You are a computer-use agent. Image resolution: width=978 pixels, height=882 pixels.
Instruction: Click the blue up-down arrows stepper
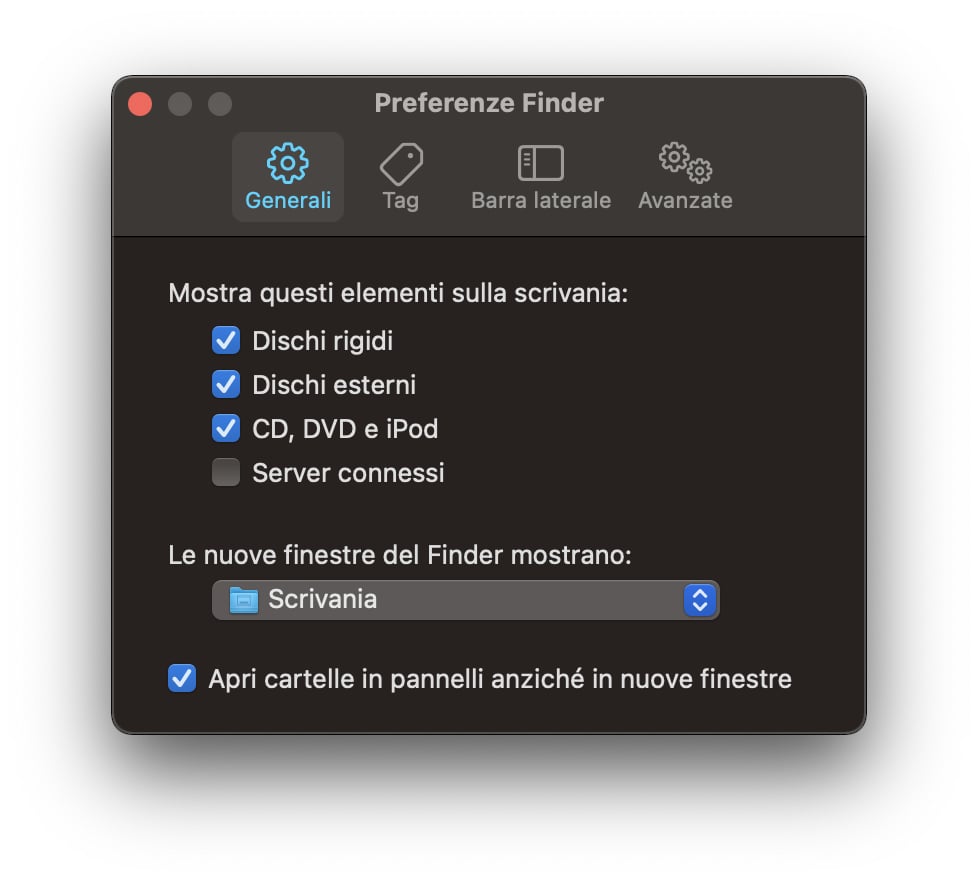(x=700, y=600)
